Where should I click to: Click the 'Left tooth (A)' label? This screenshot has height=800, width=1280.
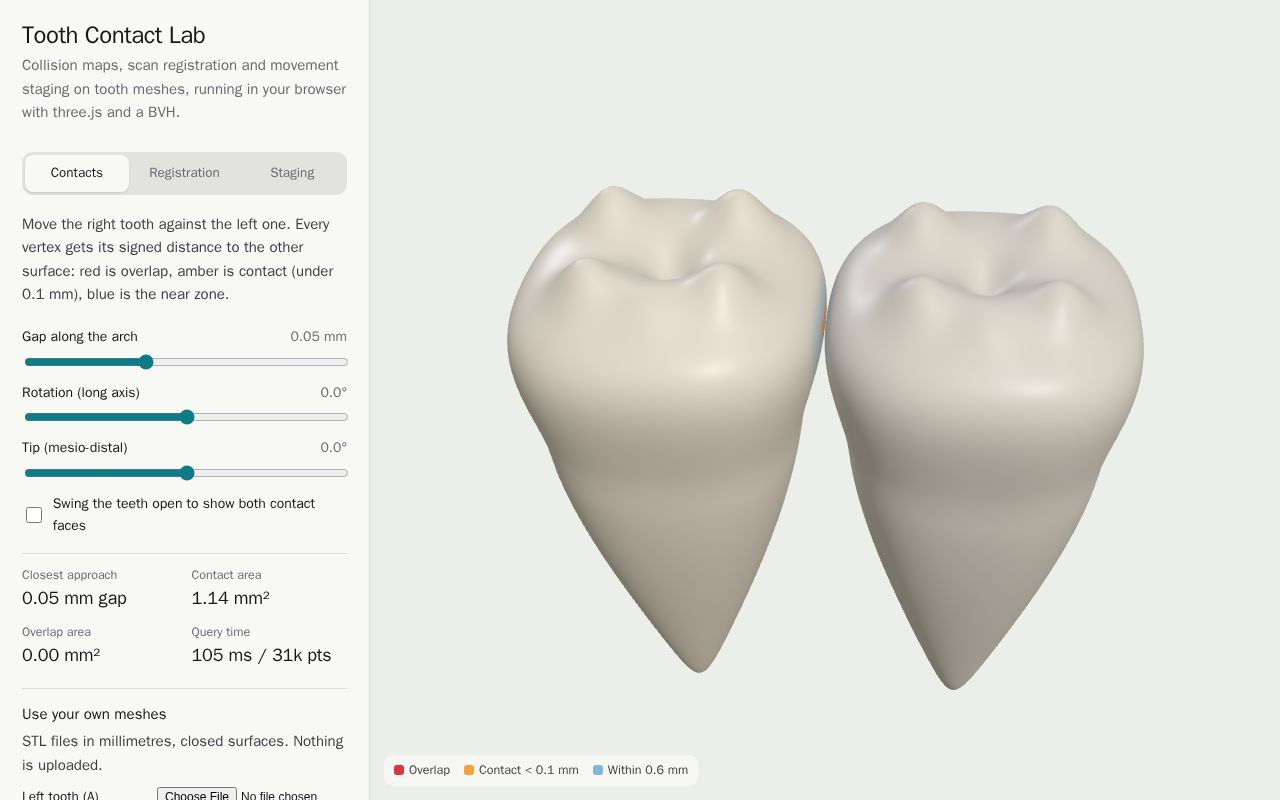tap(60, 795)
